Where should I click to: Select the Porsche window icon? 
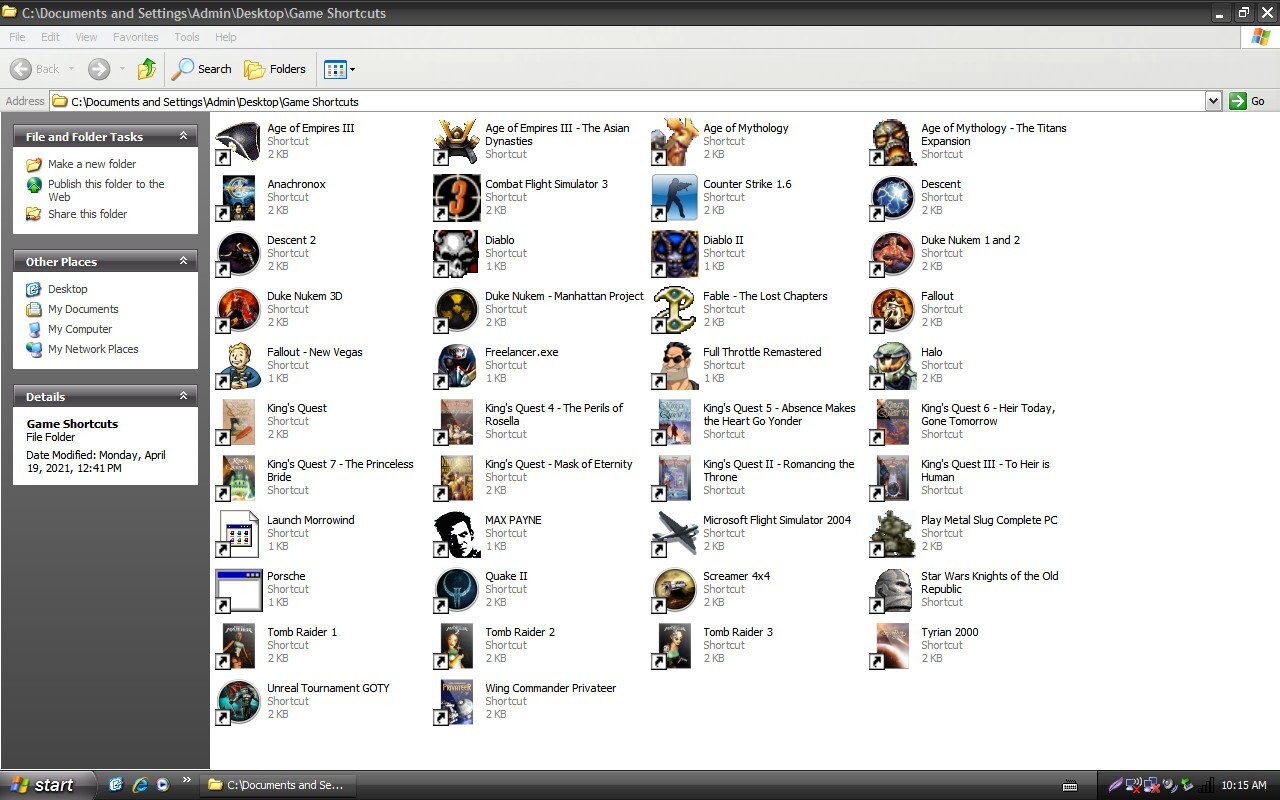pos(238,590)
